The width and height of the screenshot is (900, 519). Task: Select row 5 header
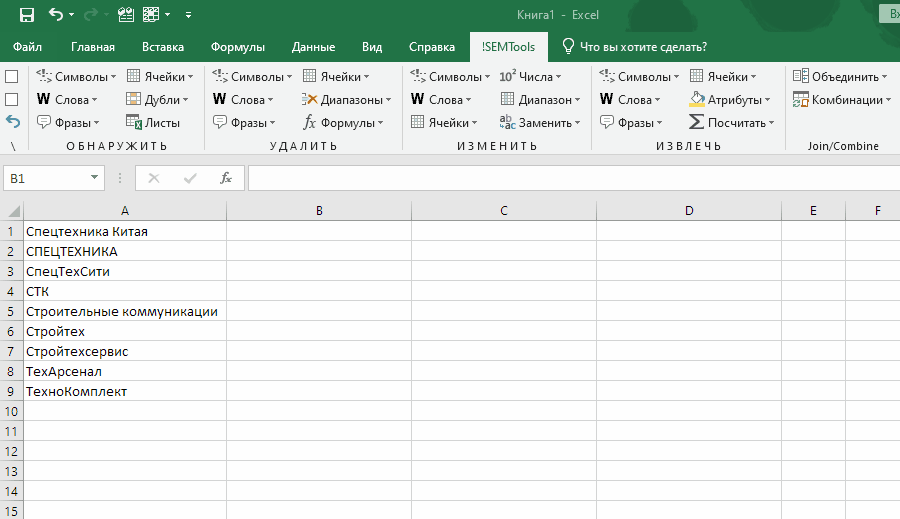pos(11,312)
